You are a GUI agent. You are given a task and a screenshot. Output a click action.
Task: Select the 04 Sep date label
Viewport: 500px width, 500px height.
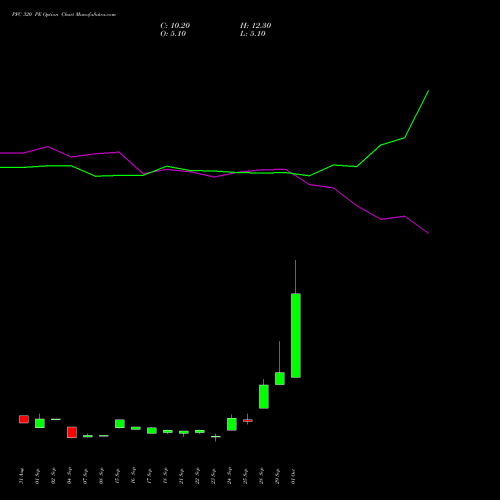click(x=70, y=476)
